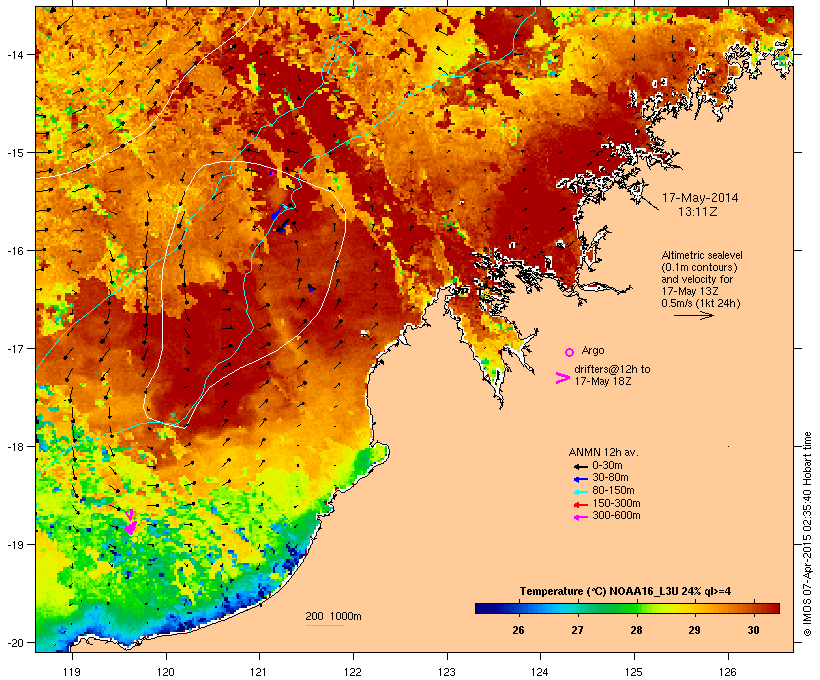Click the dark blue 26 degree end of colorbar

pyautogui.click(x=484, y=608)
